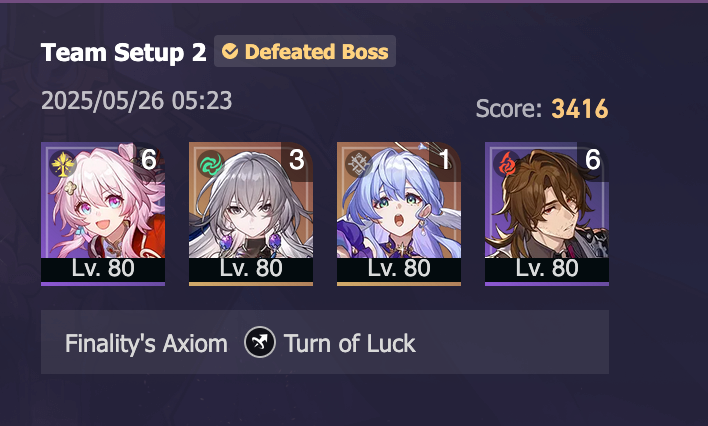
Task: Click the red Fire element icon
Action: pyautogui.click(x=507, y=164)
